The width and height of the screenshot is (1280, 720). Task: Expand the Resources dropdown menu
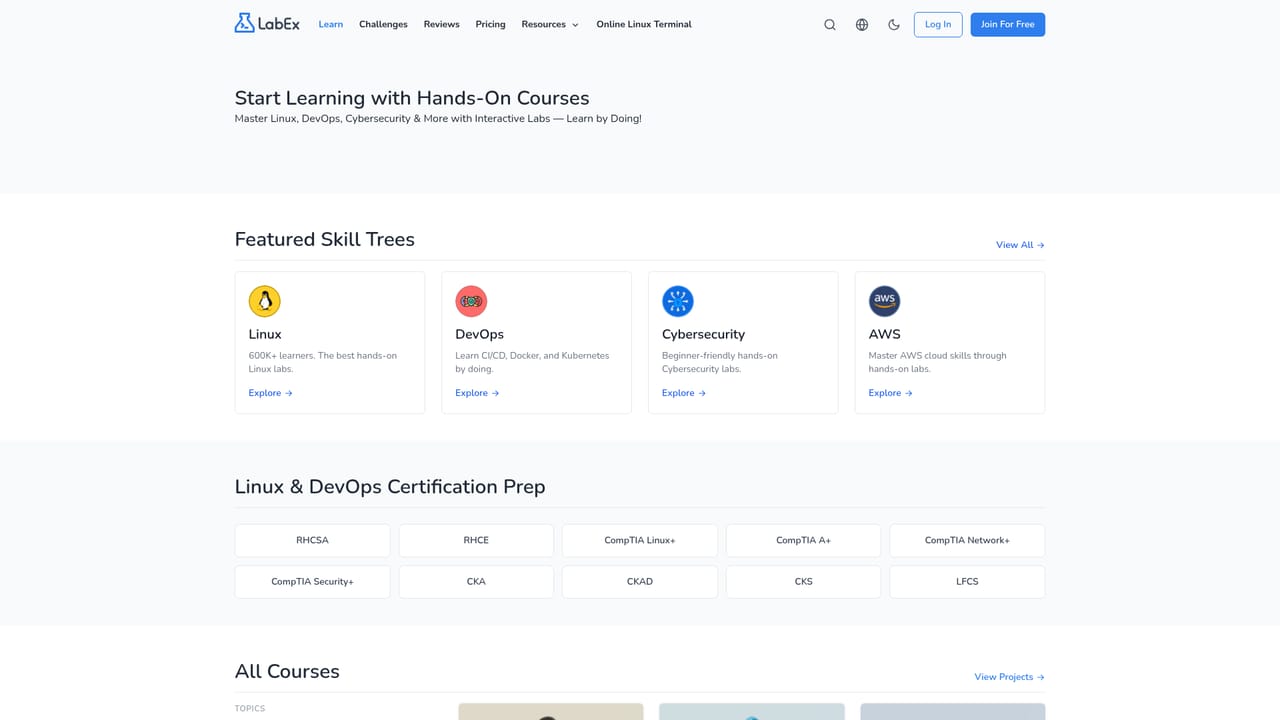click(x=550, y=24)
